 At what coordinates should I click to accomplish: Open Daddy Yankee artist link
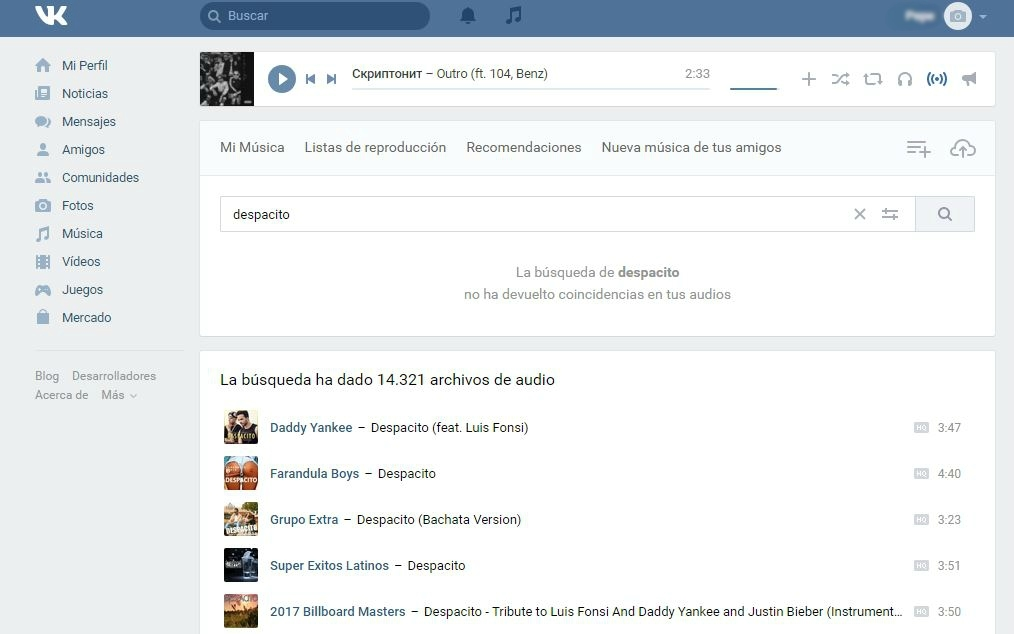[311, 428]
